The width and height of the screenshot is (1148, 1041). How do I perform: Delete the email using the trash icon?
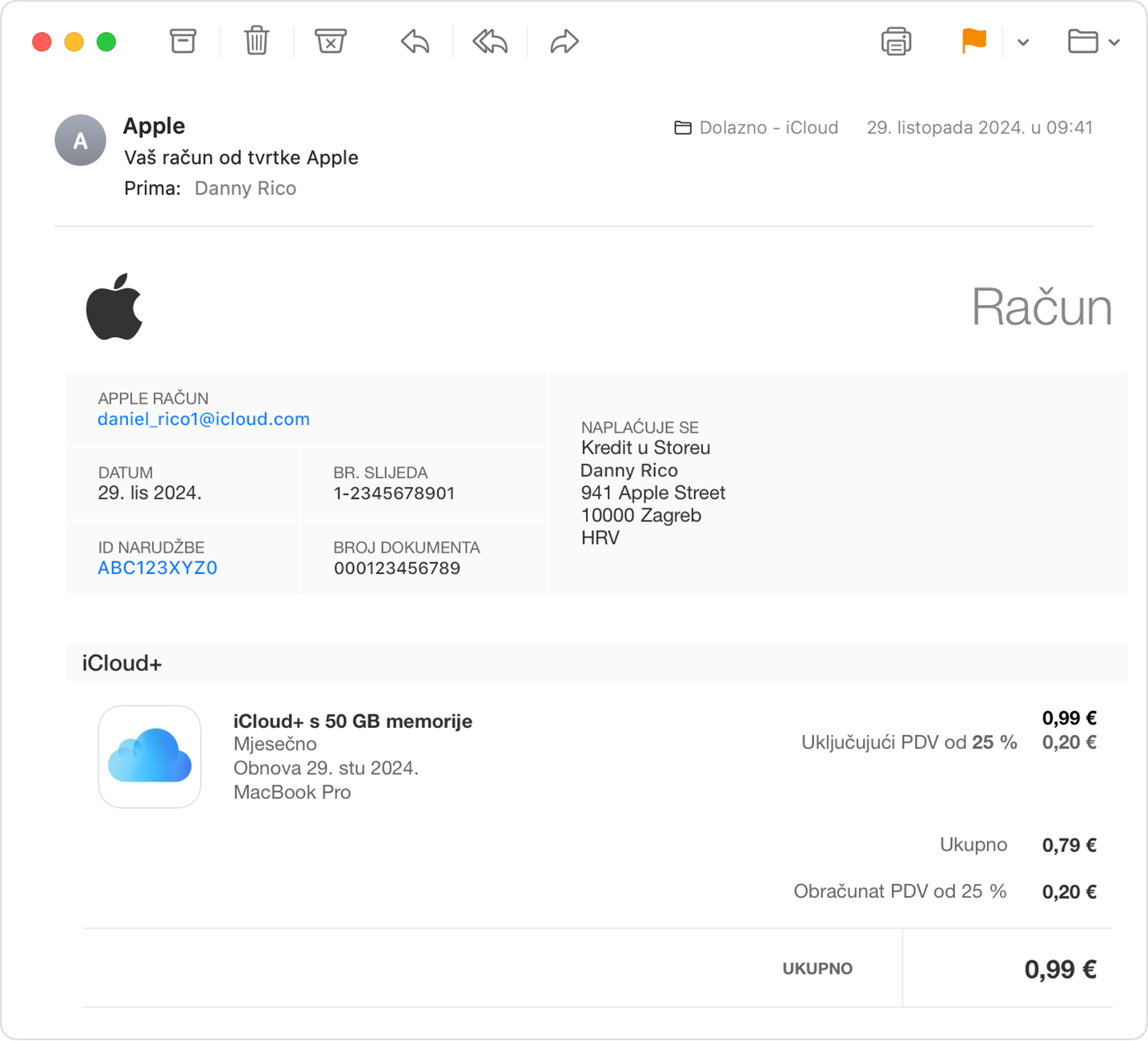point(256,40)
